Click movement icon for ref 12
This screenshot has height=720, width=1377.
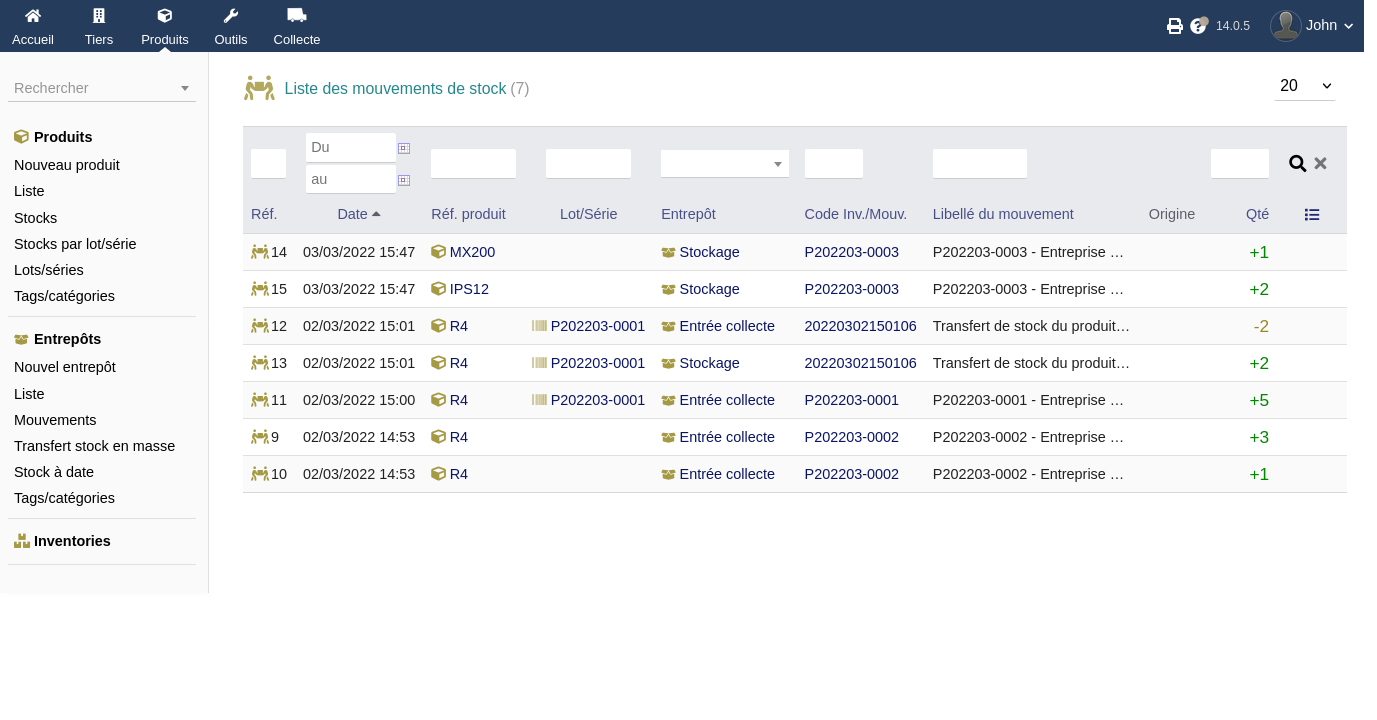pyautogui.click(x=260, y=326)
